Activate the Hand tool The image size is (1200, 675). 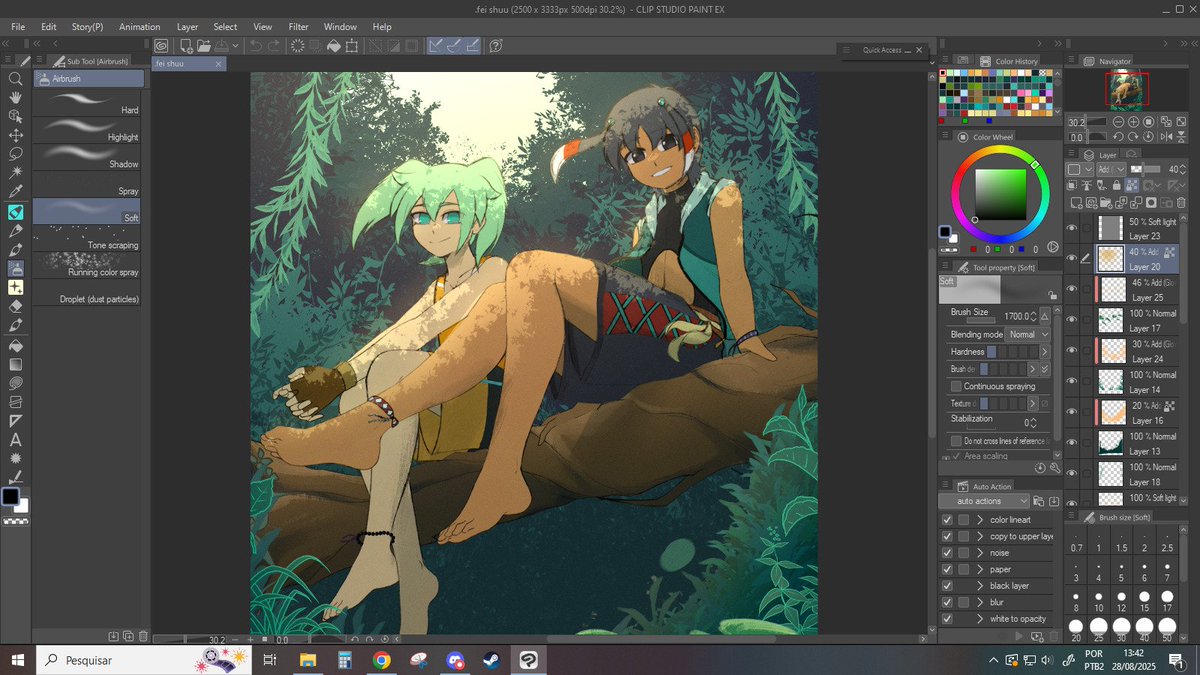[x=15, y=97]
